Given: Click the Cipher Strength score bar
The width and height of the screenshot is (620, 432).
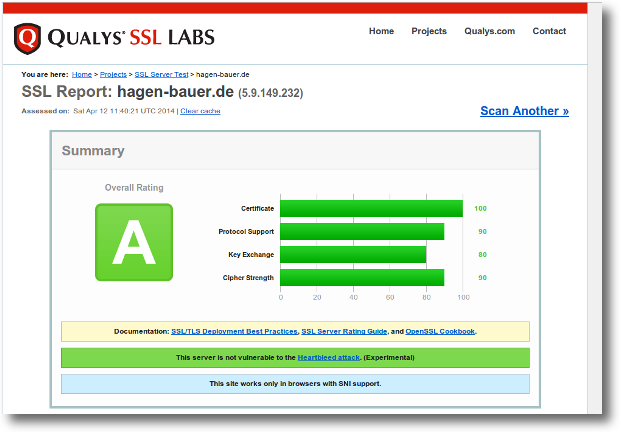Looking at the screenshot, I should (x=362, y=277).
